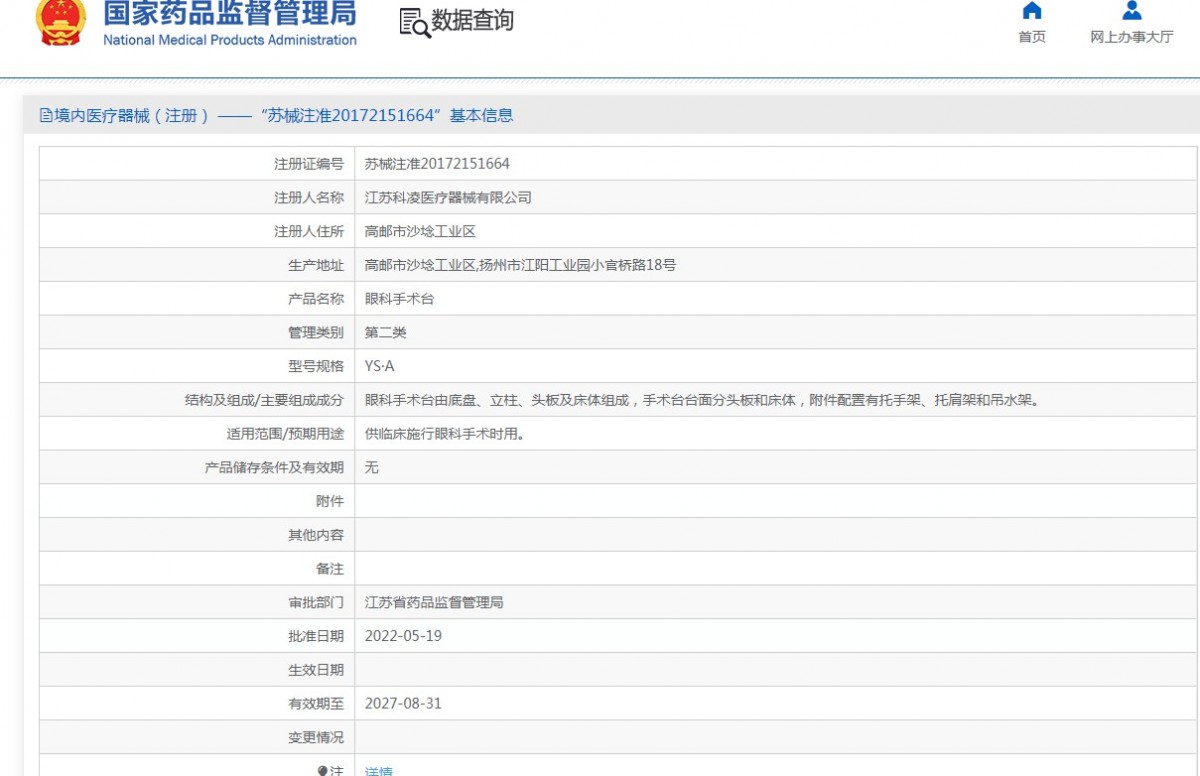This screenshot has height=776, width=1200.
Task: Click the 其他内容 row label
Action: coord(316,535)
